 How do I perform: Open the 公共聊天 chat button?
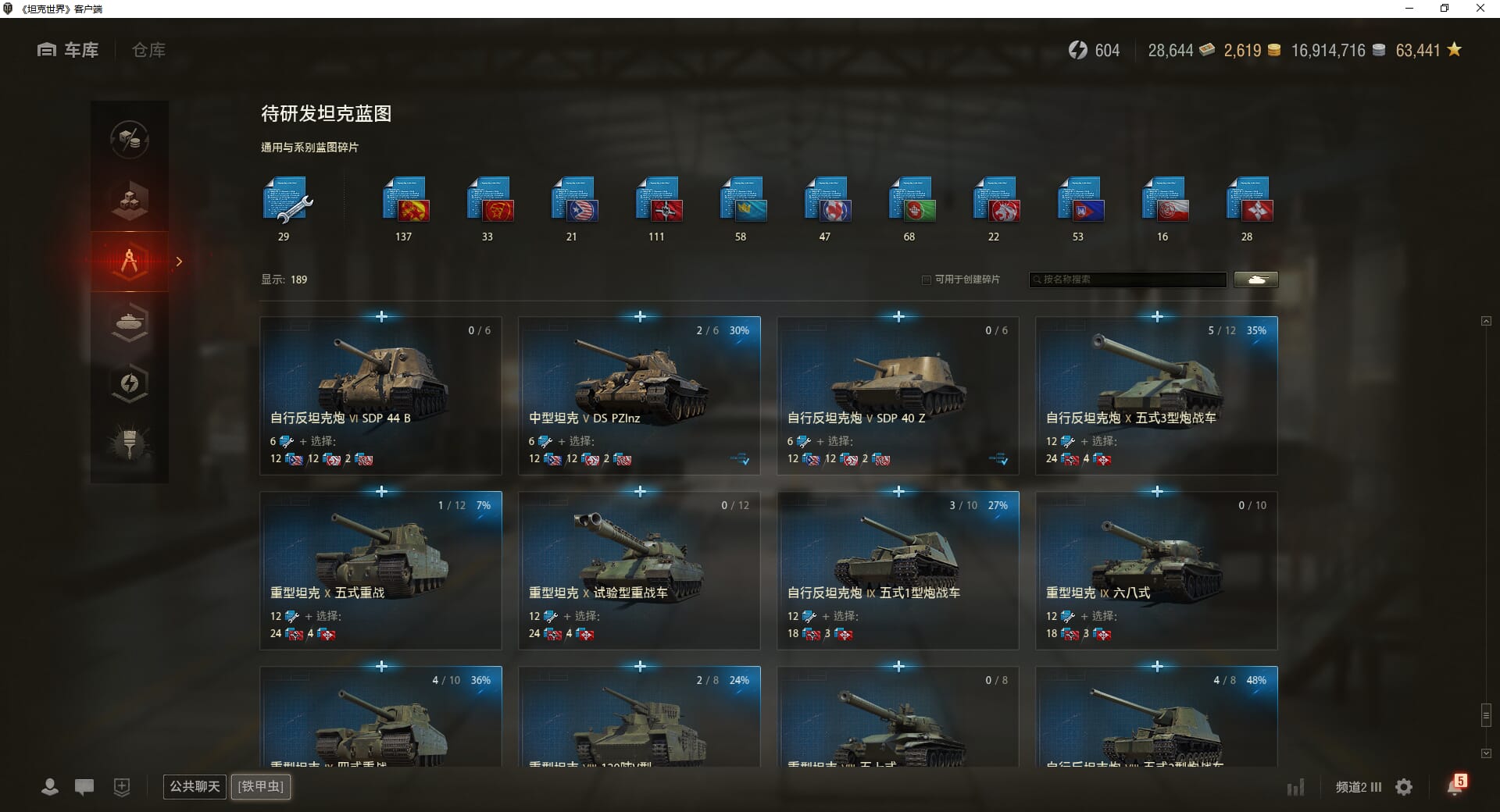[195, 786]
